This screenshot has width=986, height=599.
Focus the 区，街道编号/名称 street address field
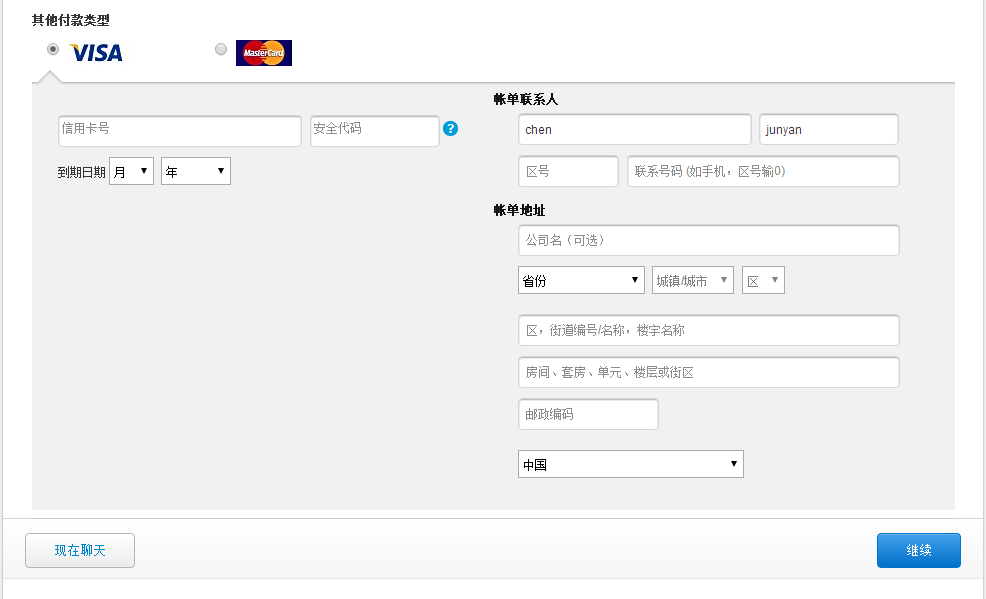click(x=709, y=330)
